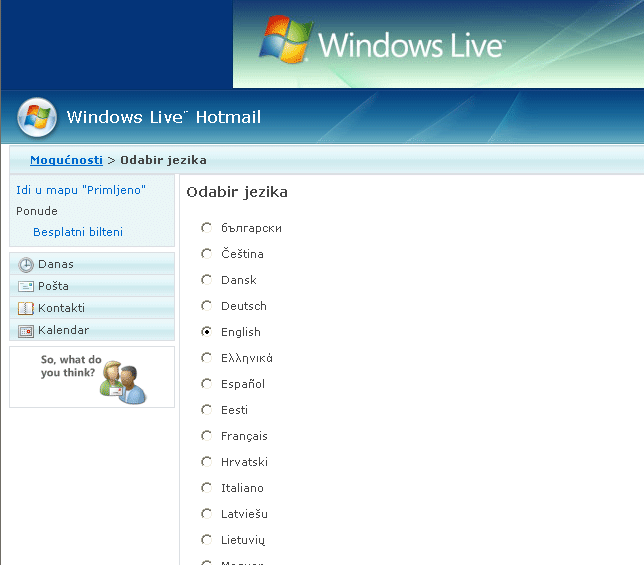Viewport: 644px width, 565px height.
Task: Choose Dansk as the language
Action: coord(207,280)
